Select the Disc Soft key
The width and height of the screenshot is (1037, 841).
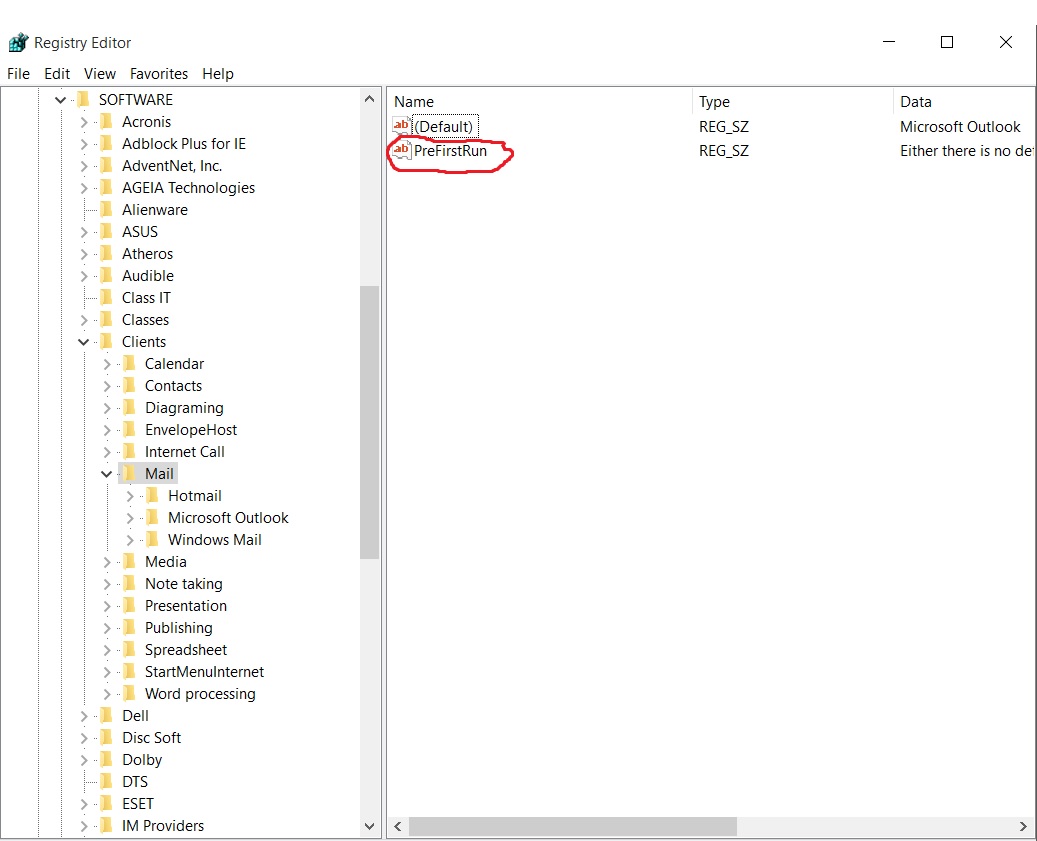[x=151, y=738]
